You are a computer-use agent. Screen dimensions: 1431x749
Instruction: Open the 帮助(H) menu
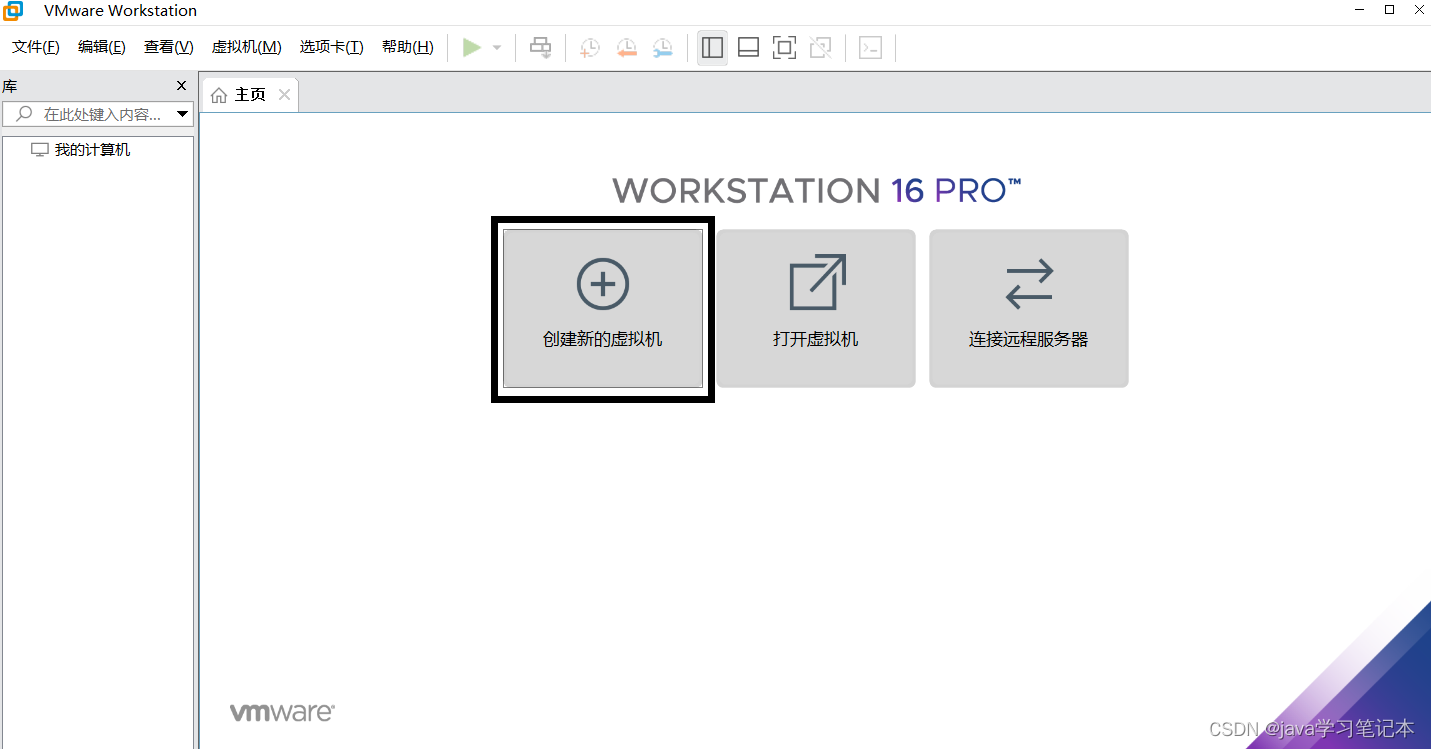click(x=408, y=47)
